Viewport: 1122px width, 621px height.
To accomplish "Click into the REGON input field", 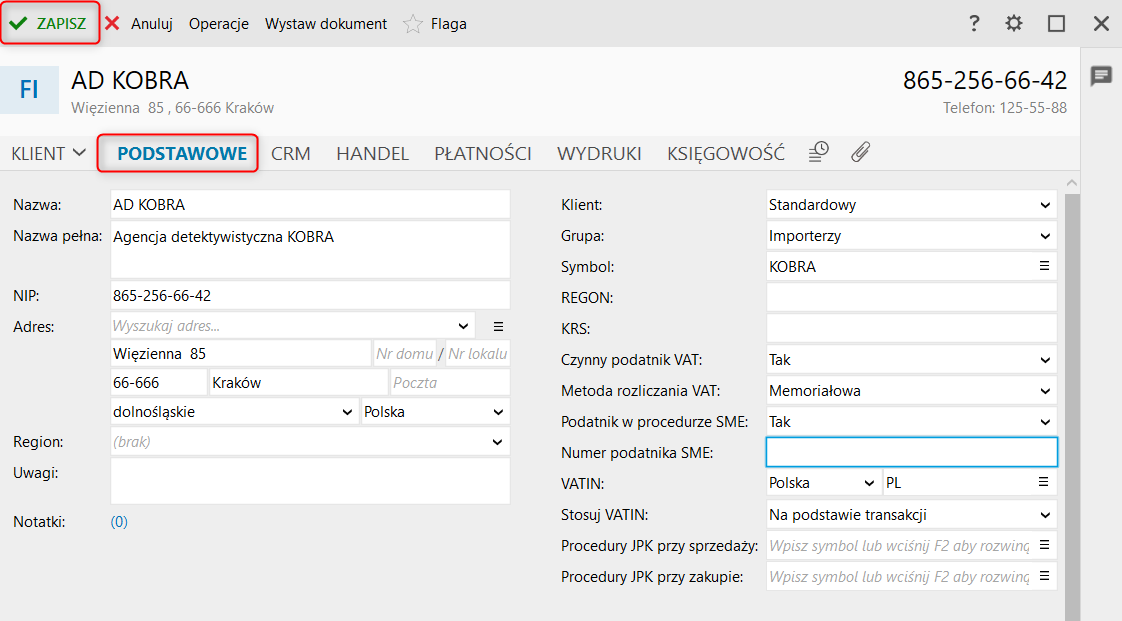I will coord(911,298).
